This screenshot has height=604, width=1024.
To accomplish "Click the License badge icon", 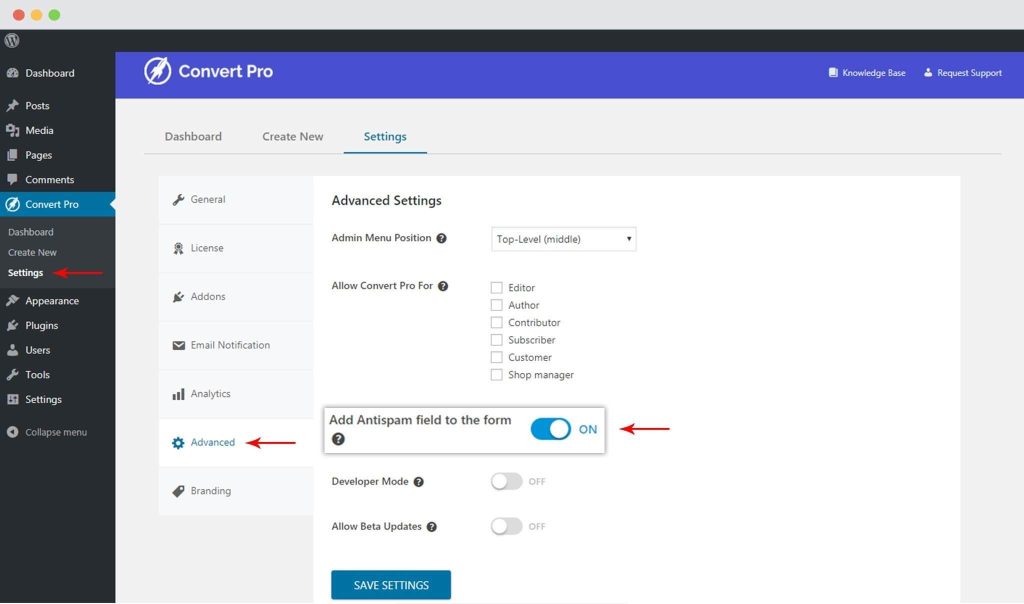I will (x=178, y=248).
